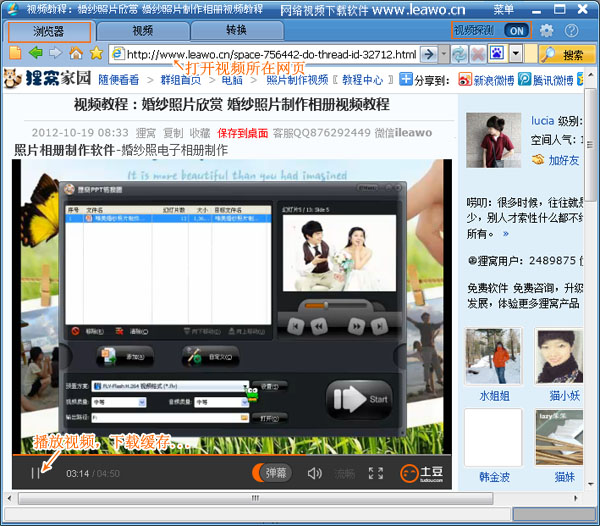
Task: Click the handshake icon beside 加好友
Action: click(x=538, y=159)
